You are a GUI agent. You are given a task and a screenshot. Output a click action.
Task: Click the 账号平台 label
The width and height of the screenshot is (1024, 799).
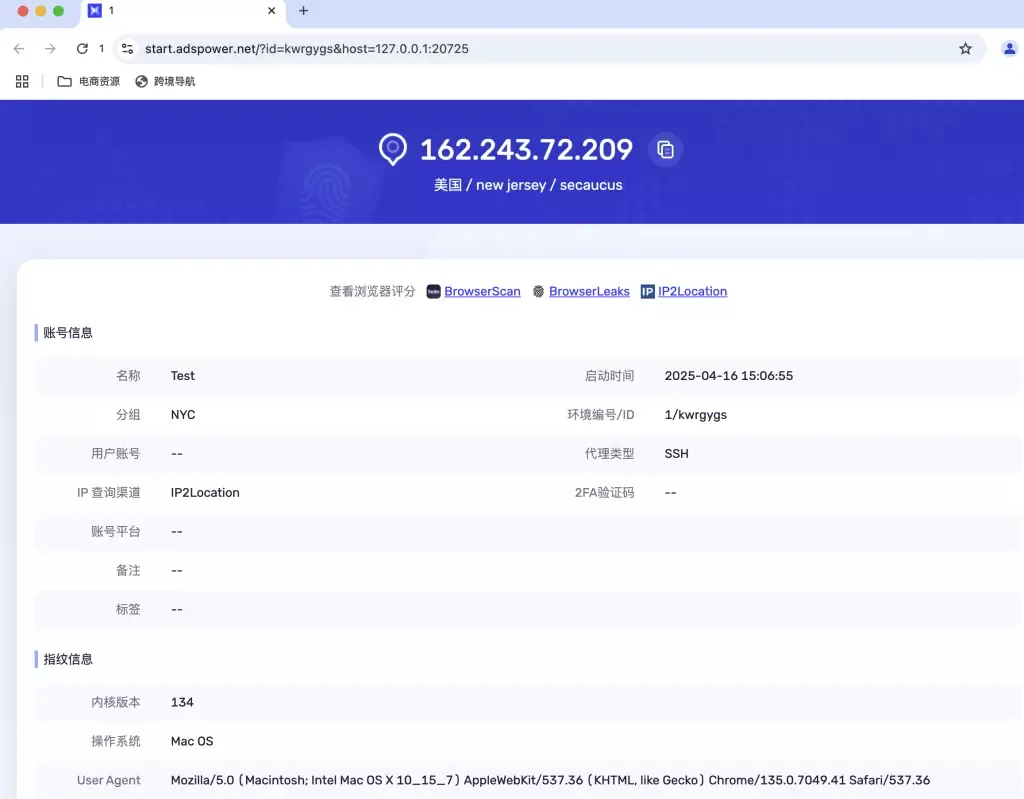116,531
